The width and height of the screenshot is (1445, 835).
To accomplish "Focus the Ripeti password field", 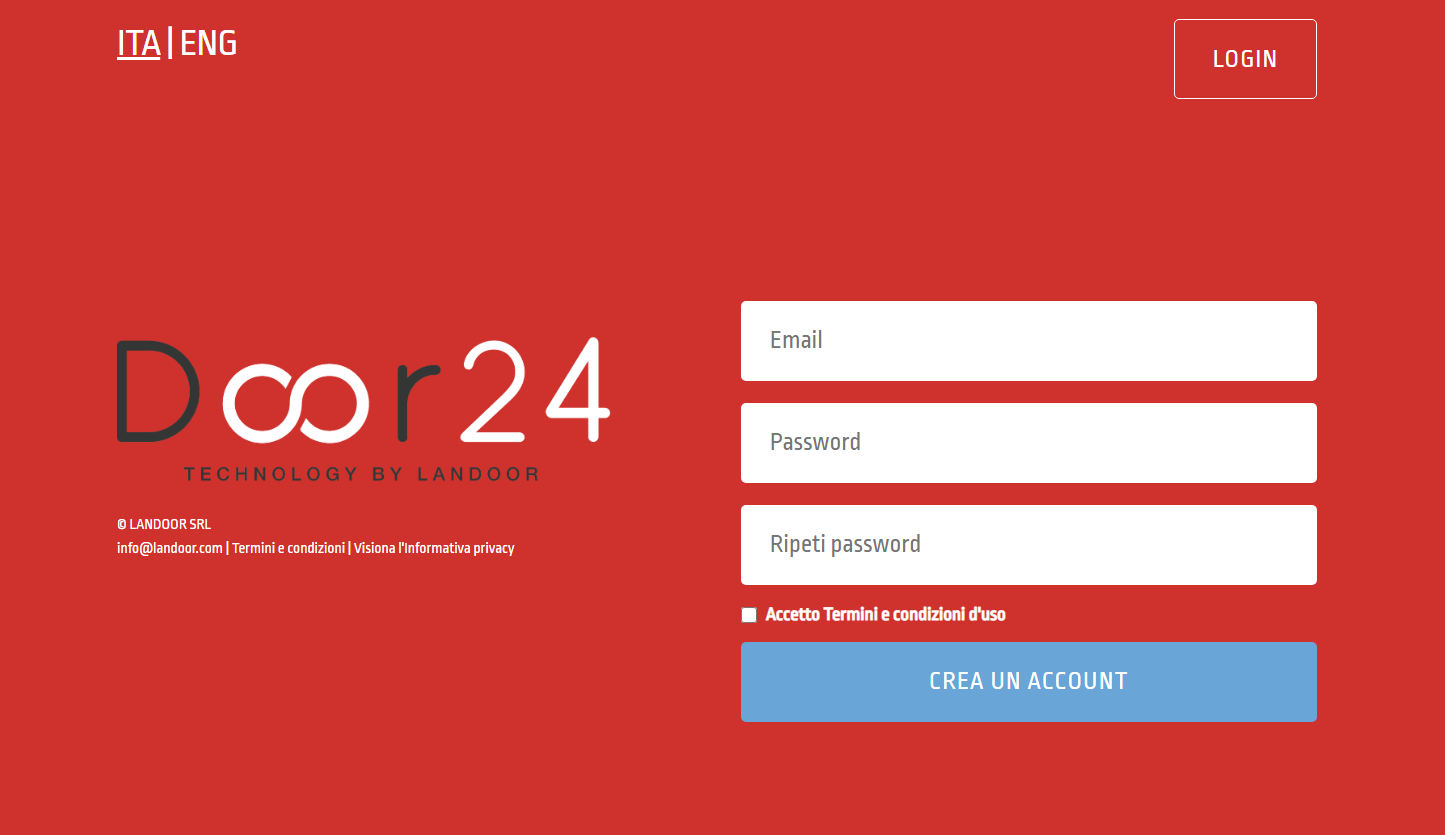I will pyautogui.click(x=1029, y=545).
